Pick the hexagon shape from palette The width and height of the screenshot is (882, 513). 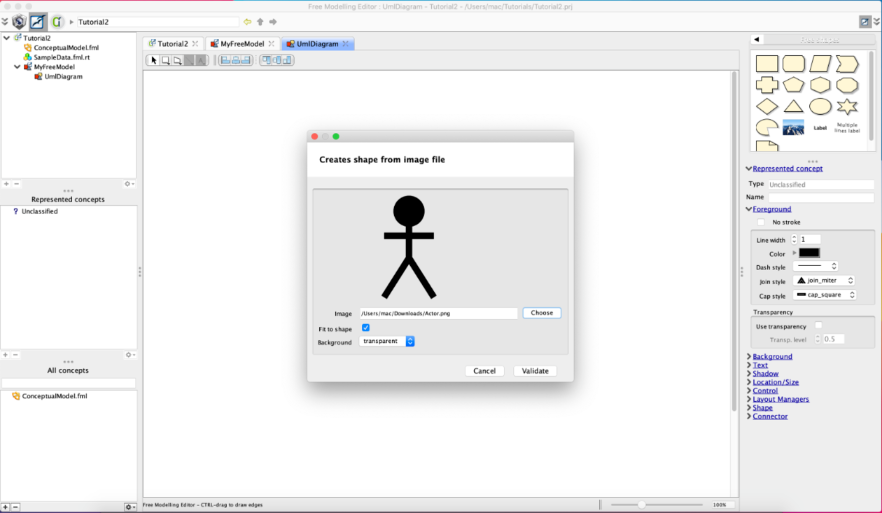click(820, 85)
